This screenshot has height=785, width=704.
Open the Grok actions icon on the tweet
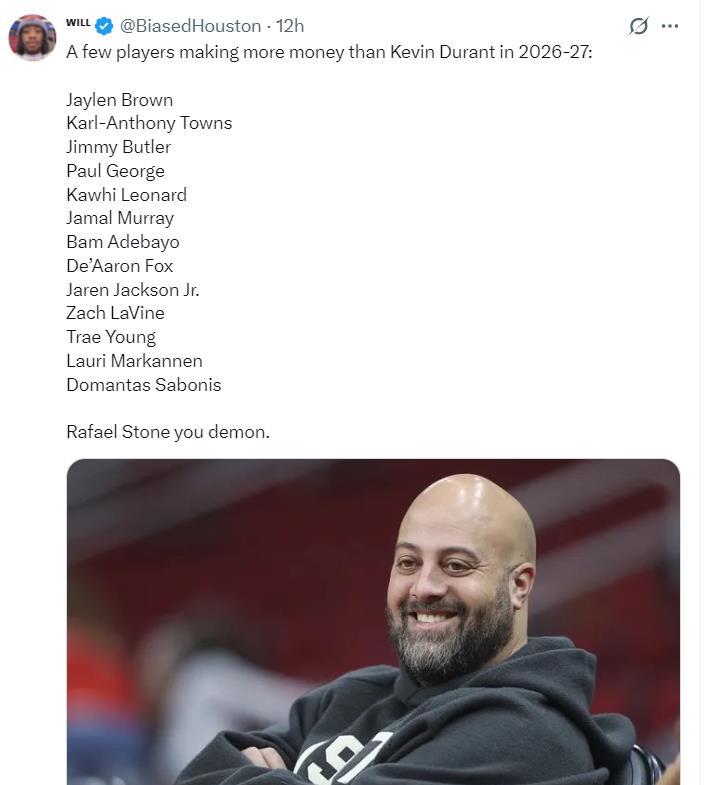pos(638,26)
